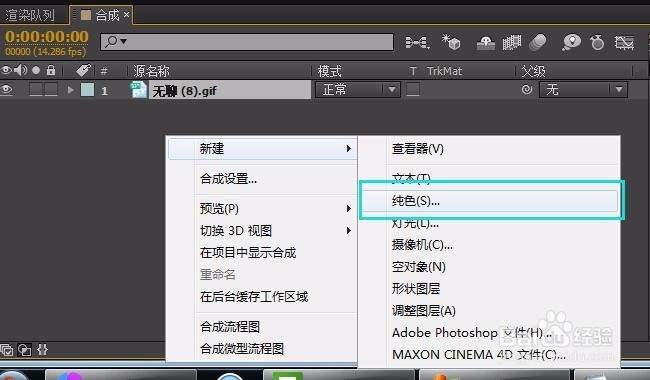Expand the transfer controls pane icon

pyautogui.click(x=24, y=350)
